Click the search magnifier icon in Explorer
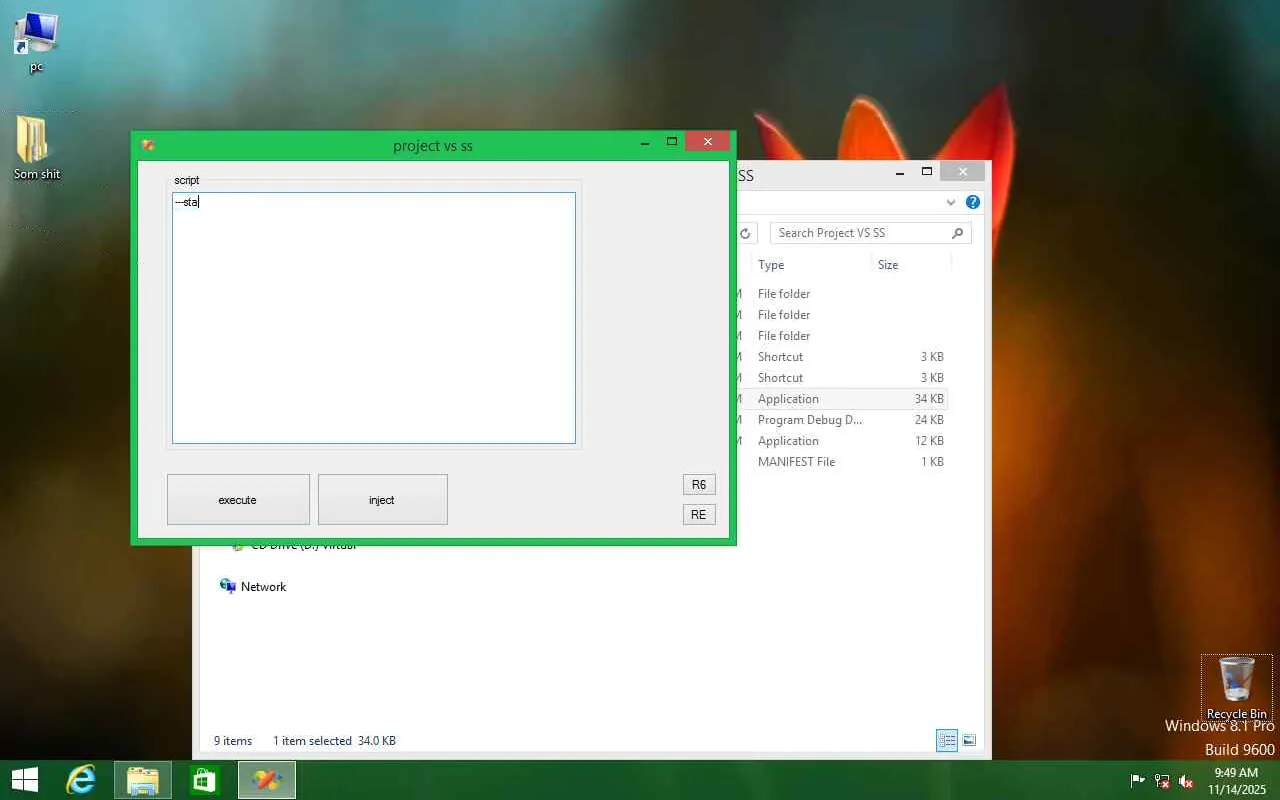This screenshot has width=1280, height=800. (957, 233)
